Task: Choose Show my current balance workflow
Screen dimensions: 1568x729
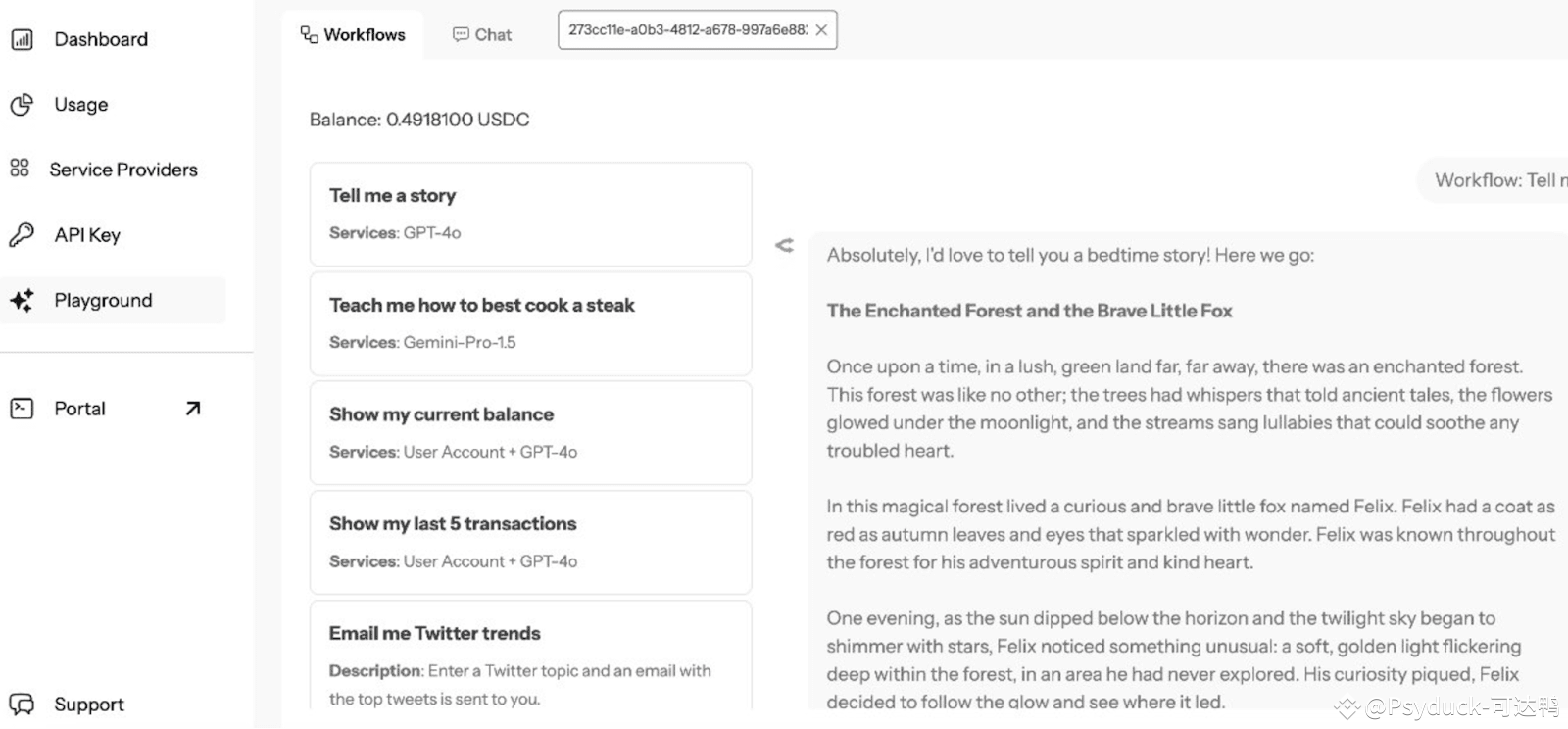Action: point(531,433)
